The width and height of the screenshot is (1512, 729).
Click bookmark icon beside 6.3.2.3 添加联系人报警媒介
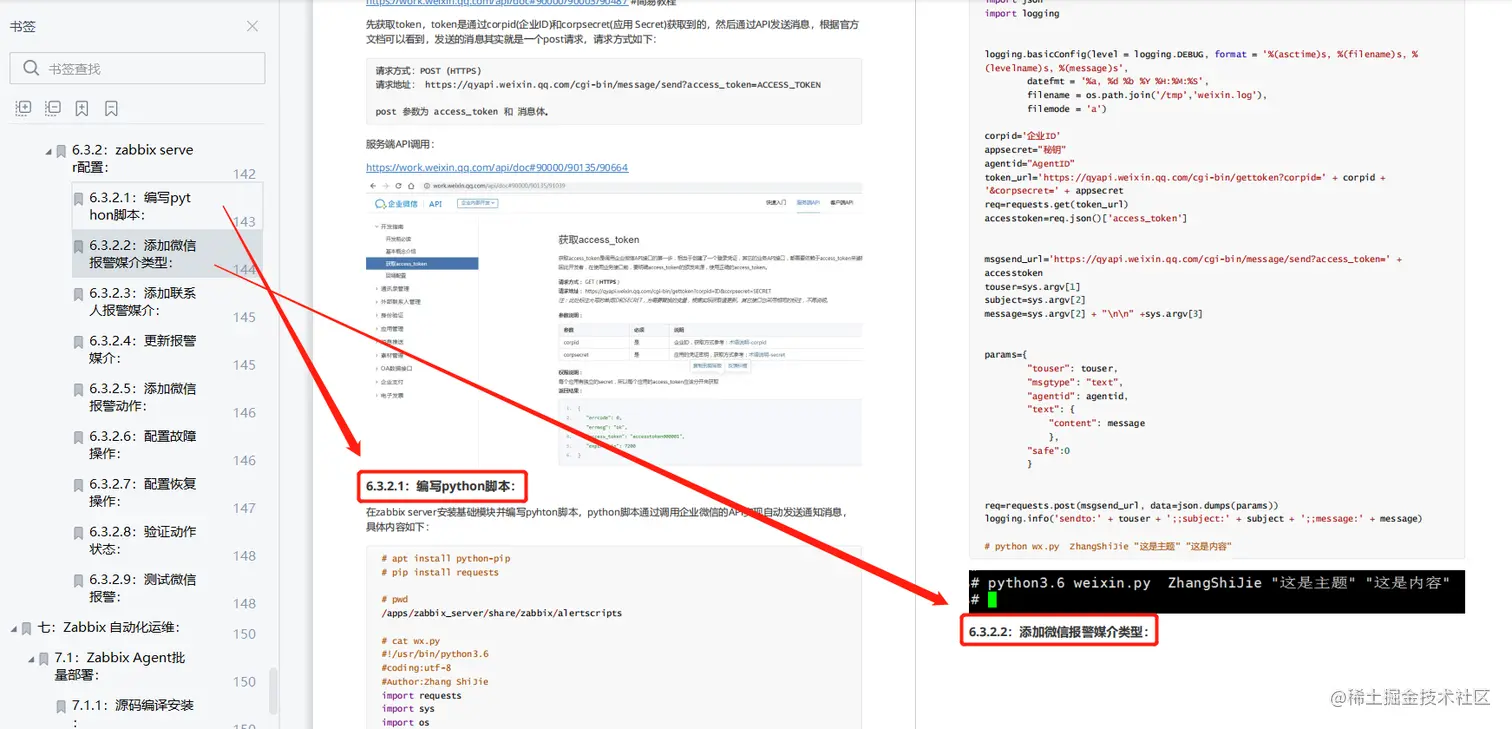78,294
